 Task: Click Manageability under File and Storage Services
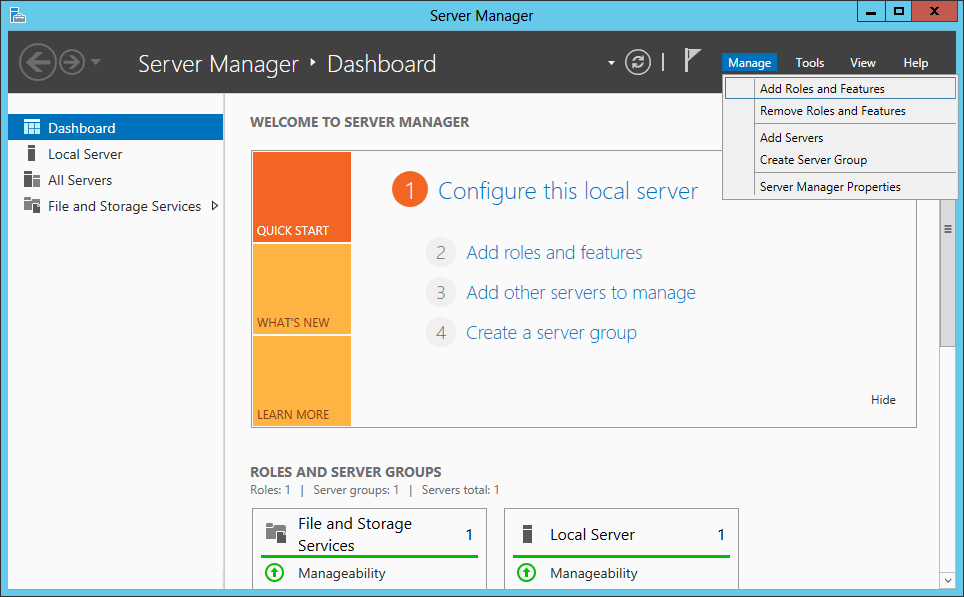coord(342,573)
